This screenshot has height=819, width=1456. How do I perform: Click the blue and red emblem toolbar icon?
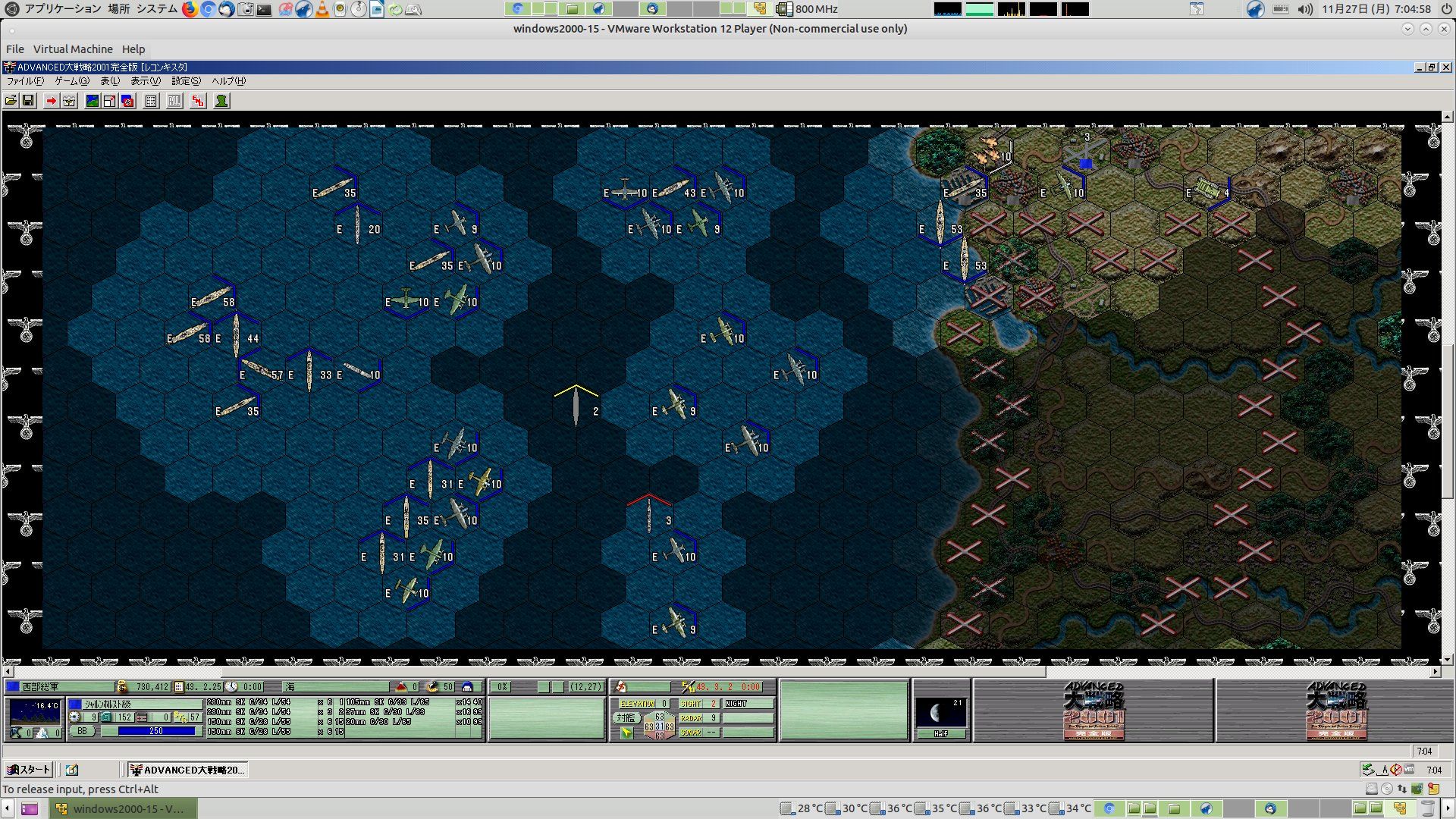127,101
